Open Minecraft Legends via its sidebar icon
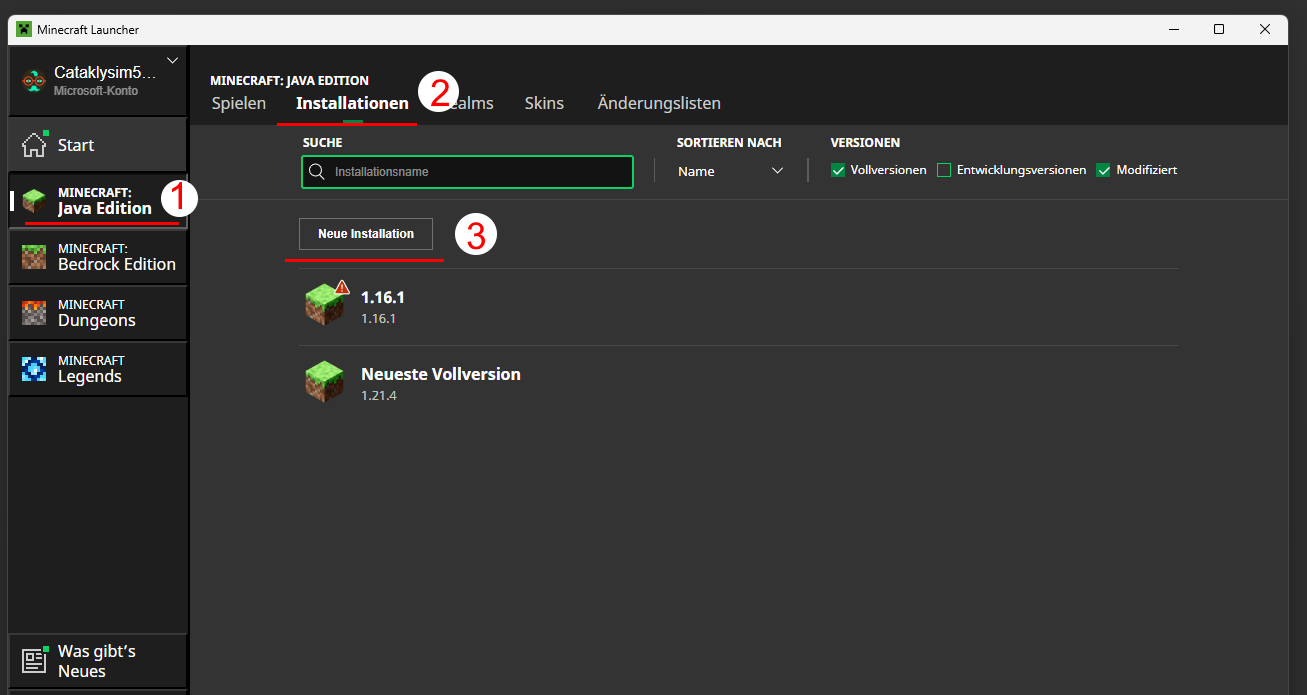This screenshot has width=1307, height=695. point(34,369)
